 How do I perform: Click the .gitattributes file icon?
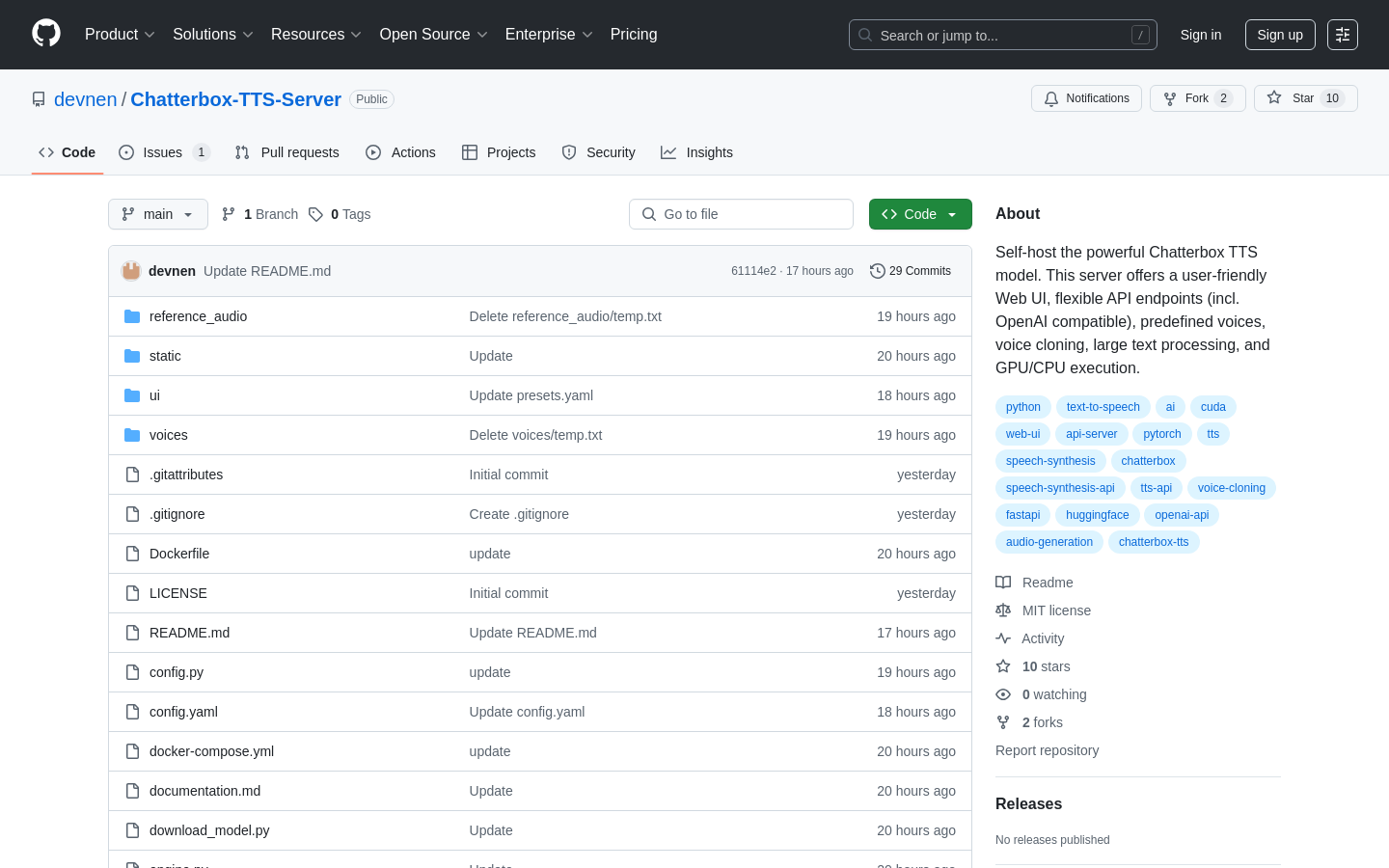pos(132,475)
